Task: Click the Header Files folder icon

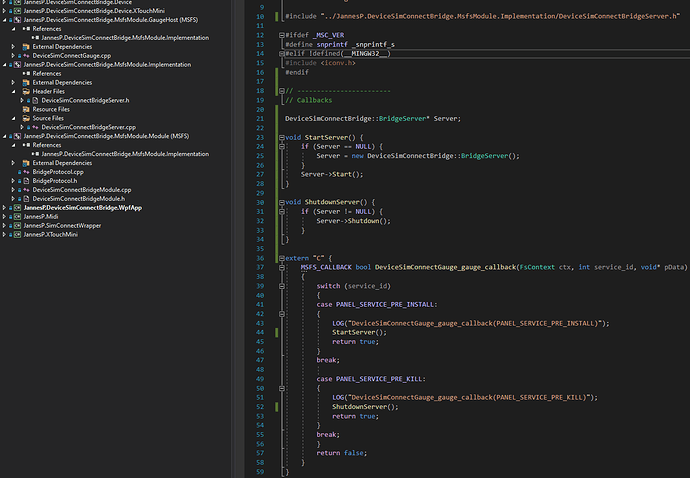Action: pos(26,92)
